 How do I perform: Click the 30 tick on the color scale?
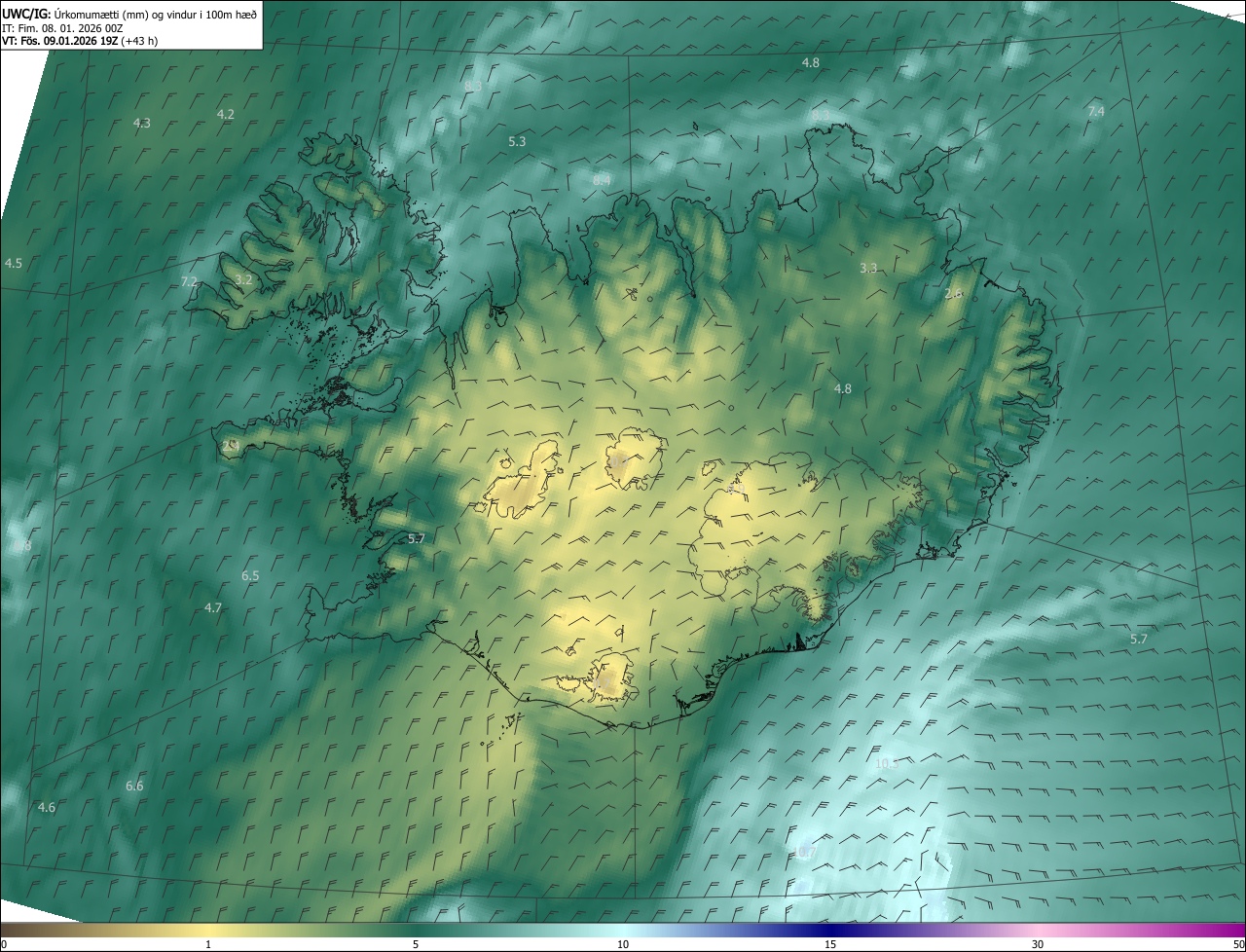coord(1038,944)
